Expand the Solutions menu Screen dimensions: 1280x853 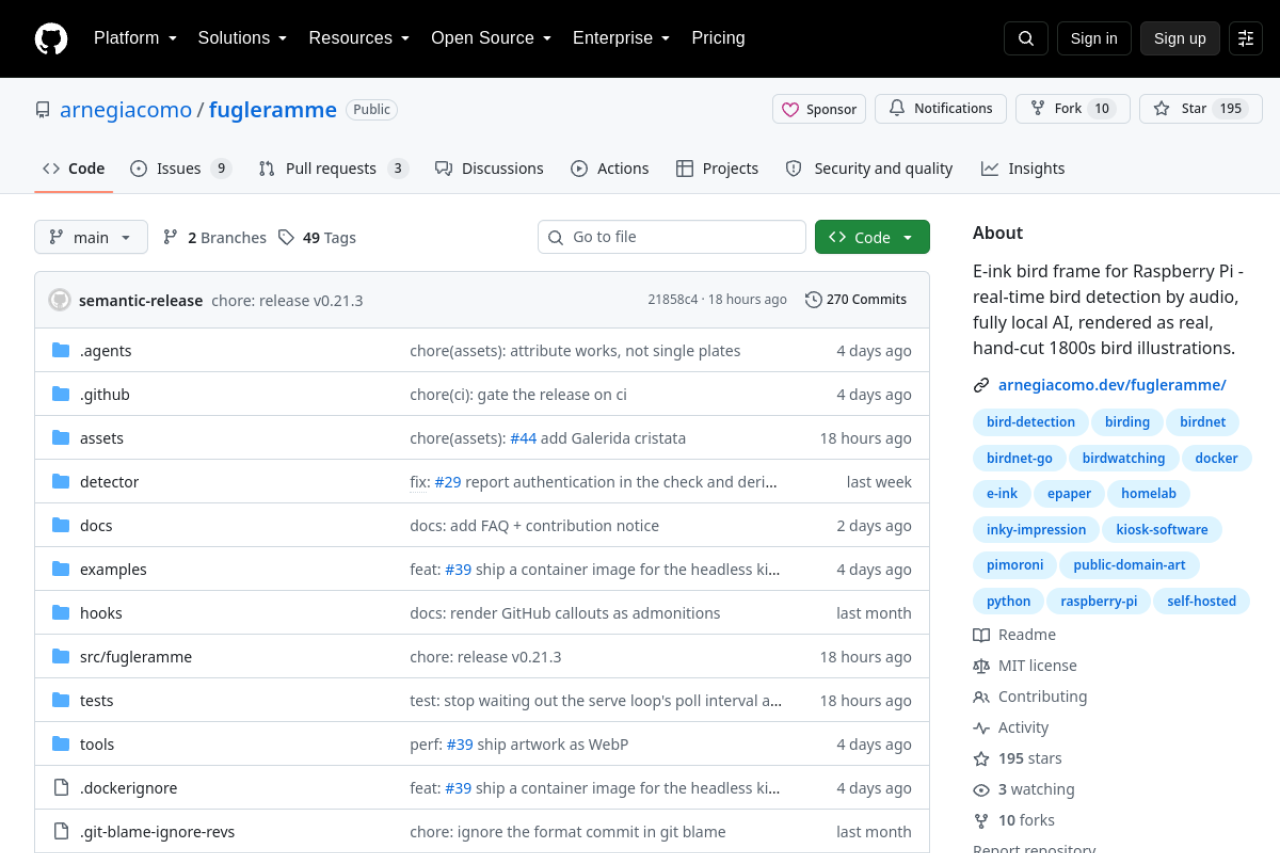[242, 38]
